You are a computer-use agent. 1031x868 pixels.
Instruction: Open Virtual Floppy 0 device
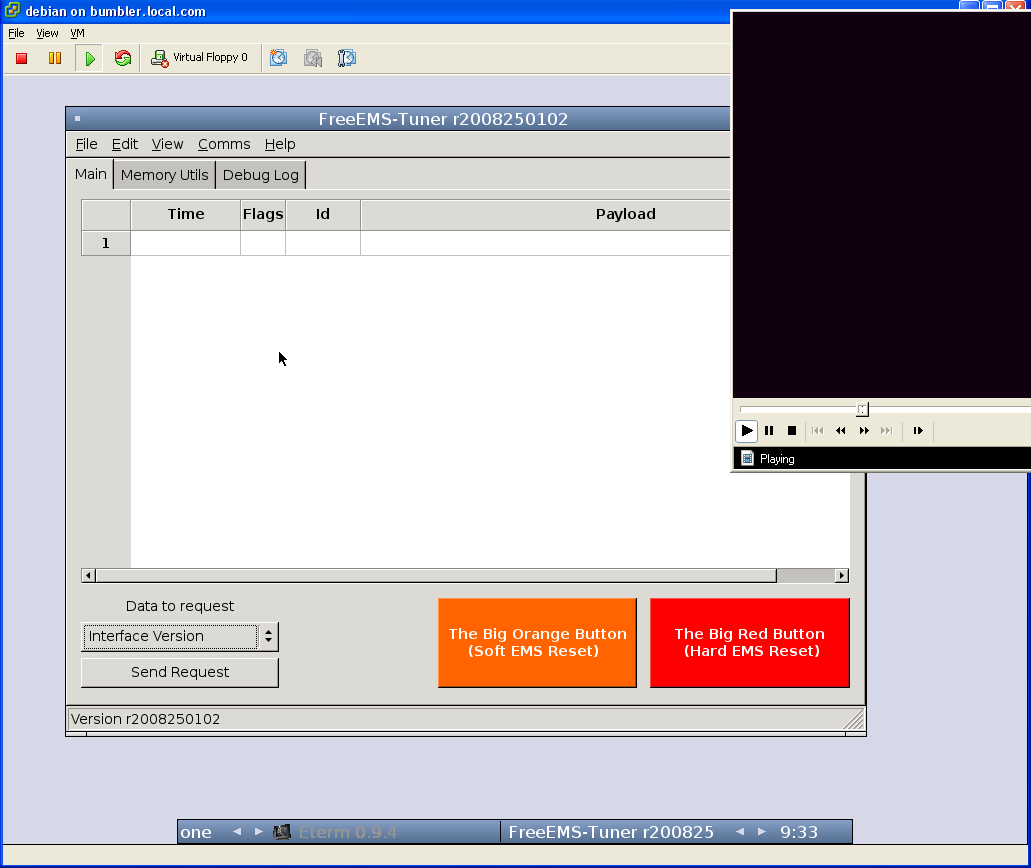tap(199, 58)
